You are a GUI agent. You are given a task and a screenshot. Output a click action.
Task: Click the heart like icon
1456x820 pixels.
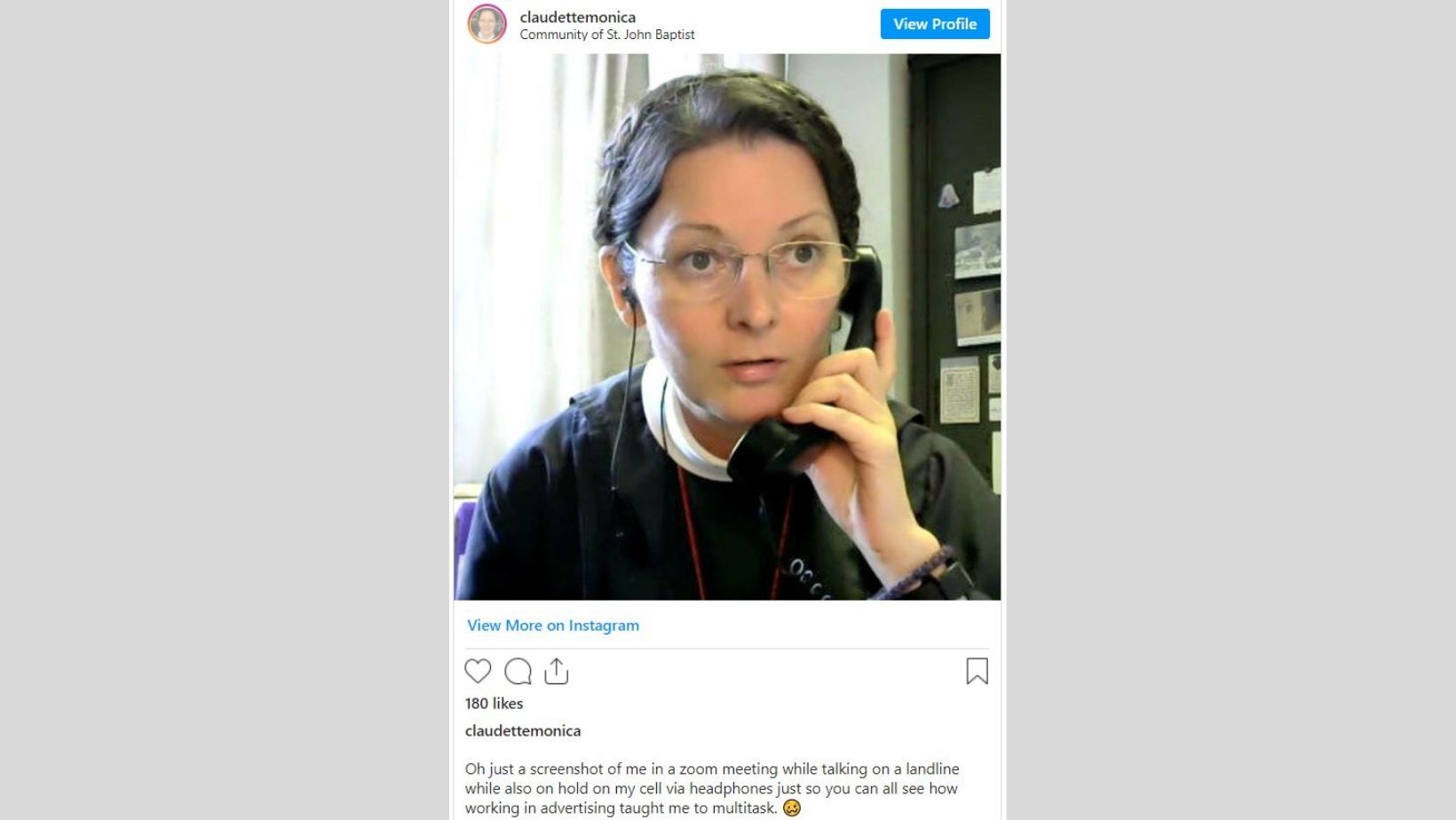478,671
